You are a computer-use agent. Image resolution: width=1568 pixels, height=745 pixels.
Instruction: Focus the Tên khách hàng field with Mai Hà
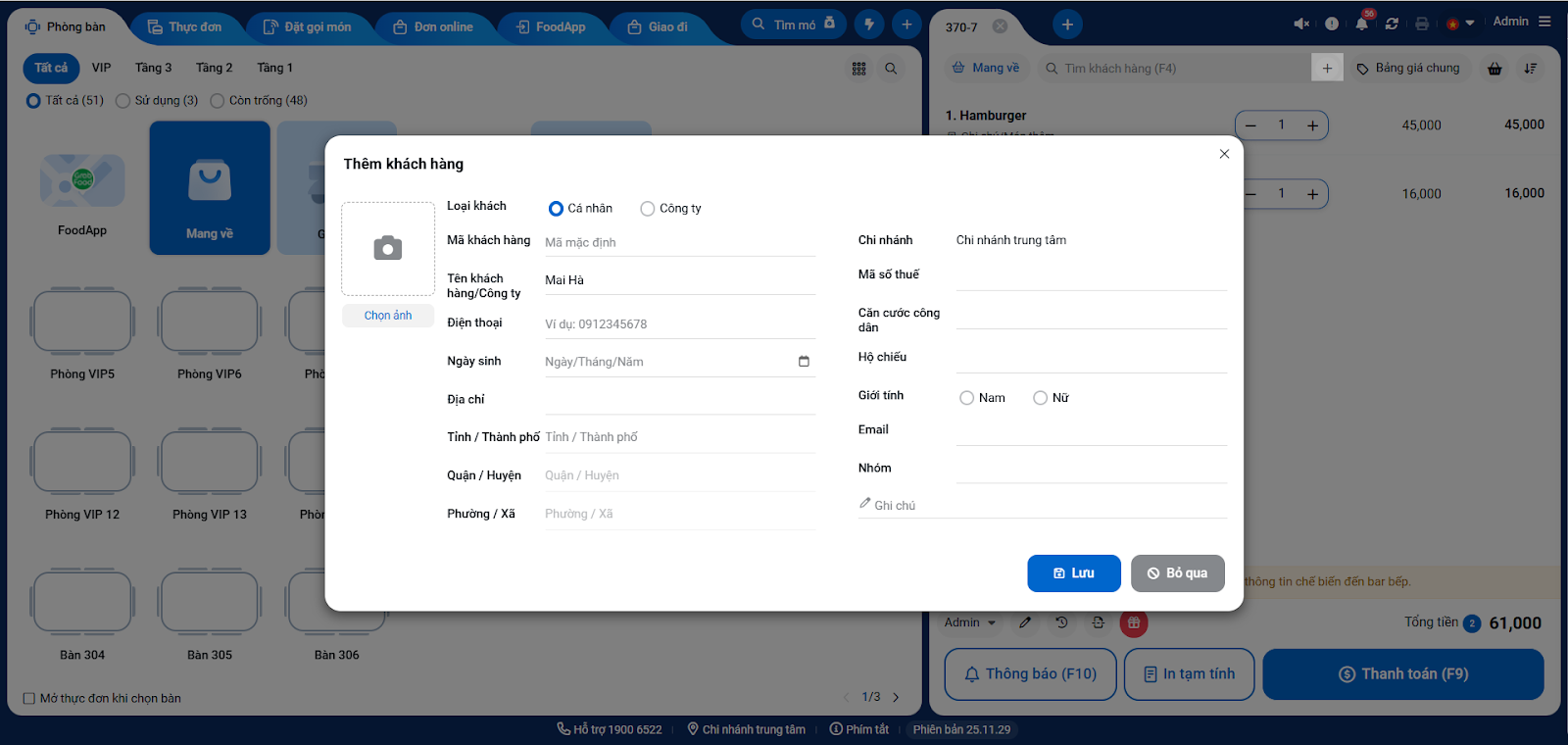680,280
